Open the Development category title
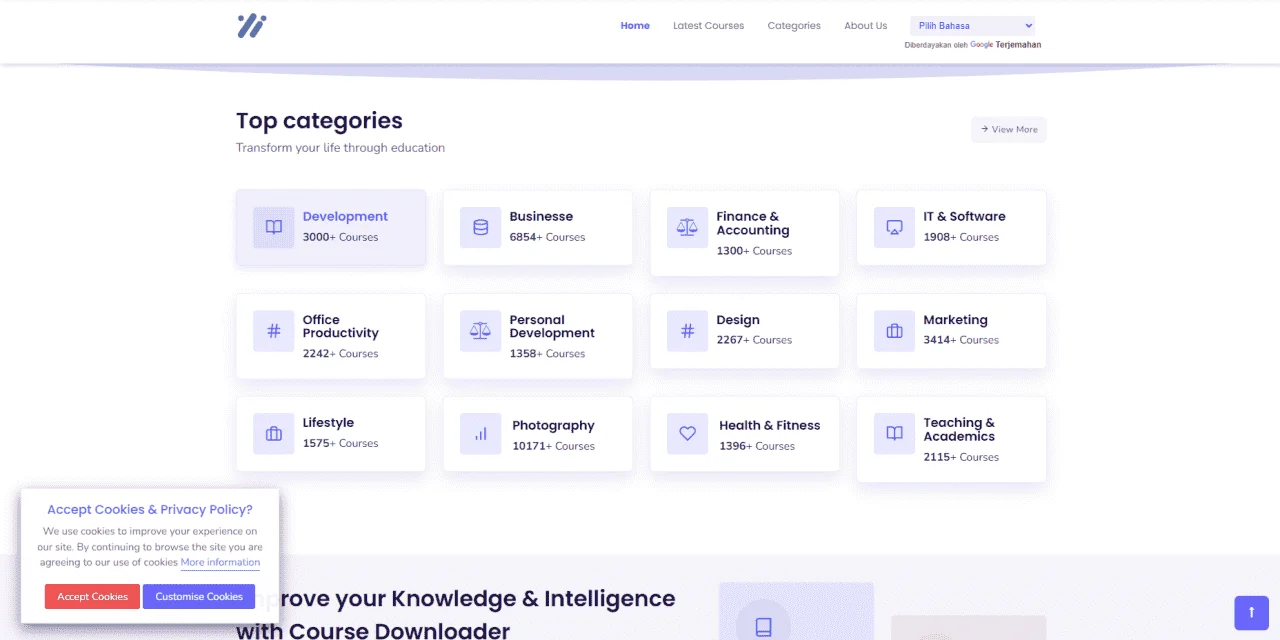1280x640 pixels. tap(345, 216)
